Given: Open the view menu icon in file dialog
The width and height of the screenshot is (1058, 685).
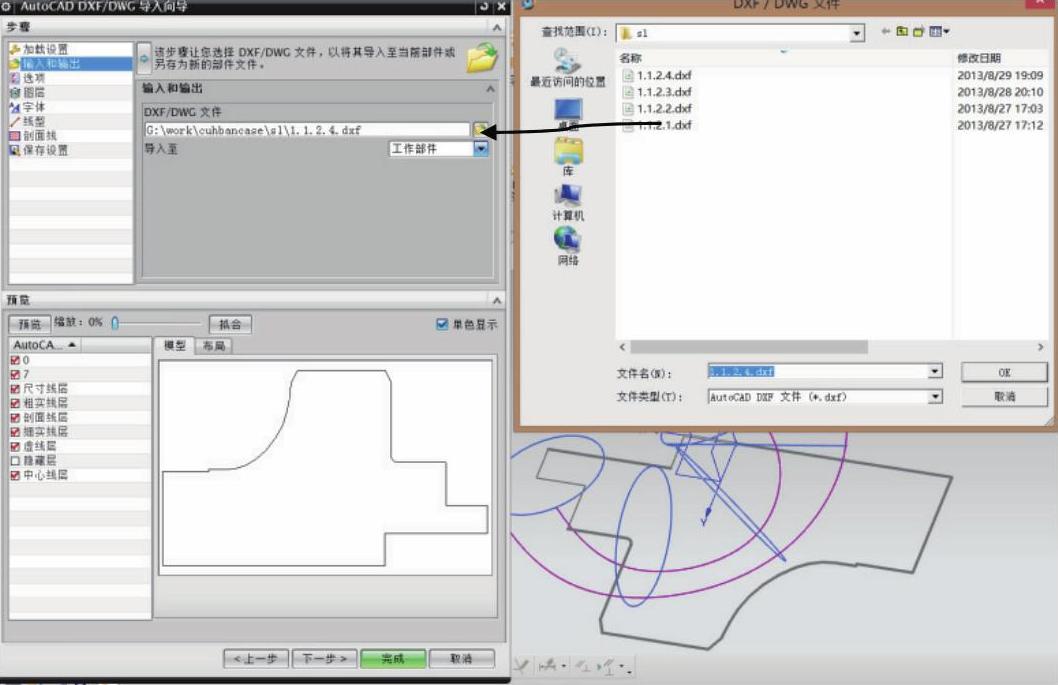Looking at the screenshot, I should [x=939, y=31].
